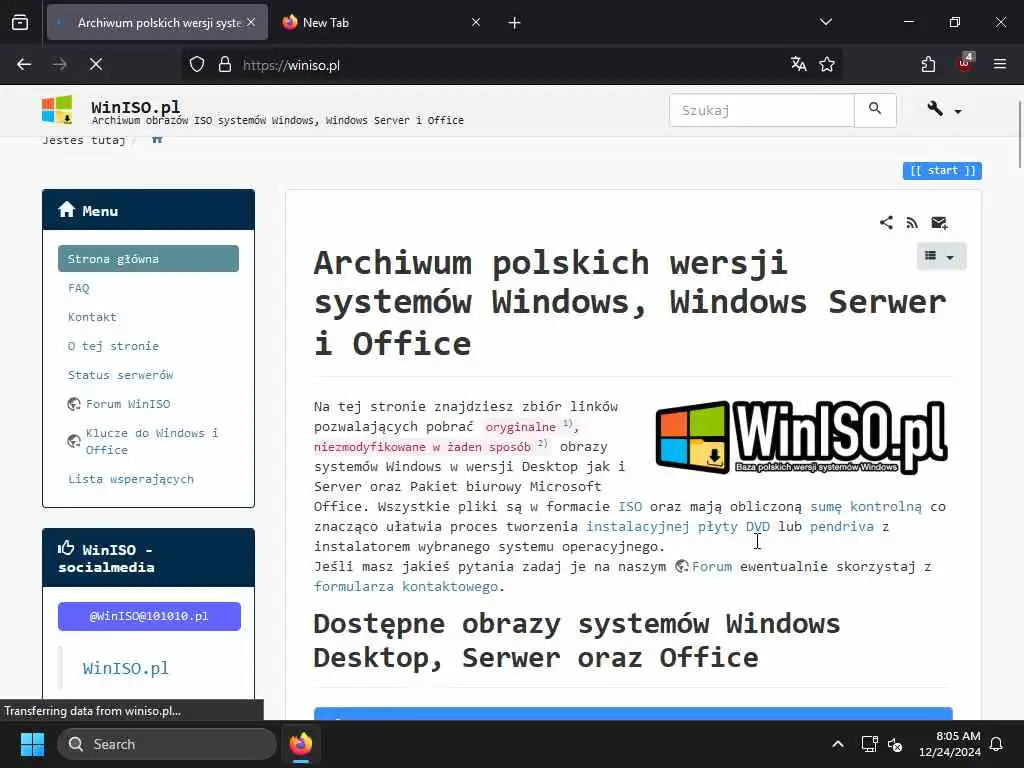Click the [[ start ]] button
This screenshot has height=768, width=1024.
point(942,170)
